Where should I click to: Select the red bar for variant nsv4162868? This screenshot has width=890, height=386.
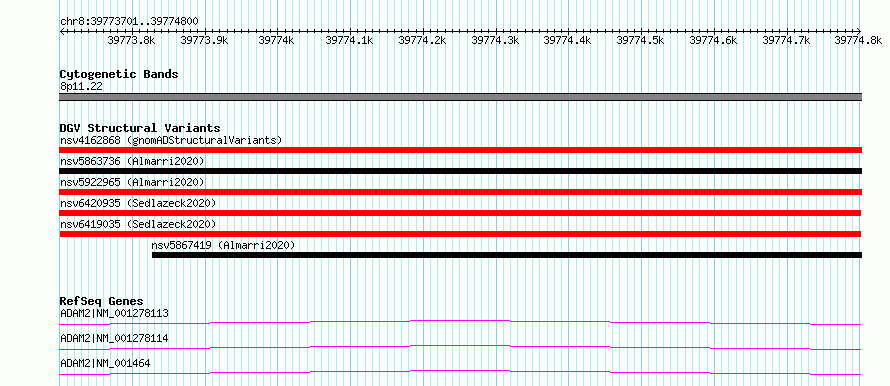click(461, 150)
